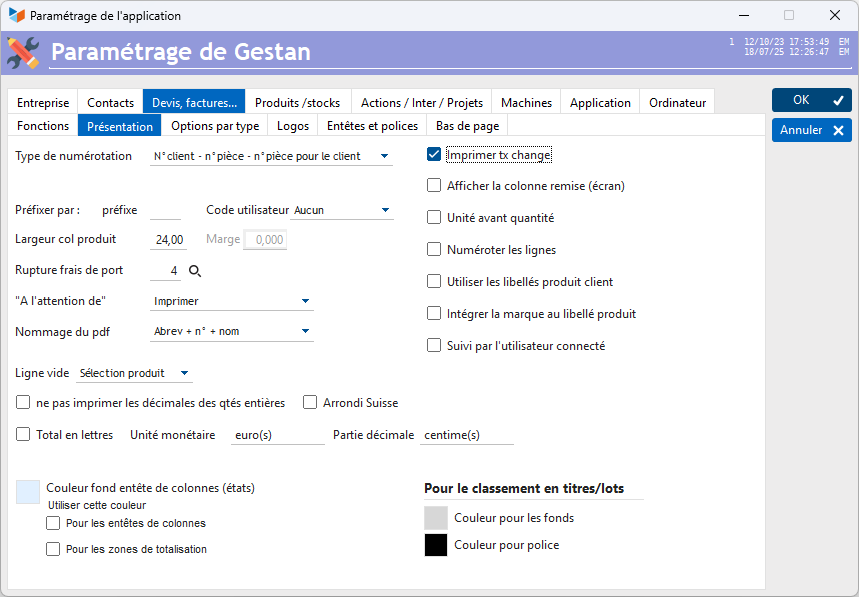Click the Gestan logo in title bar
859x597 pixels.
pos(17,16)
